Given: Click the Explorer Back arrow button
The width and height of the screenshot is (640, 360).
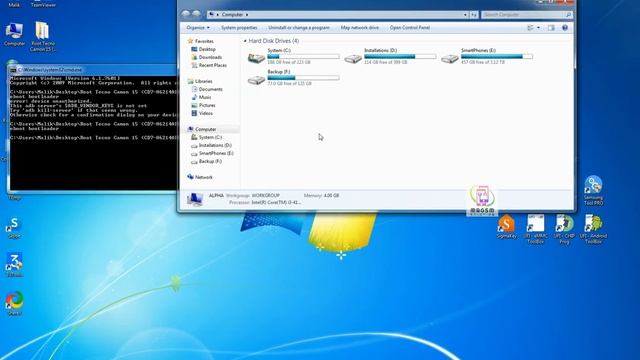Looking at the screenshot, I should (x=186, y=14).
